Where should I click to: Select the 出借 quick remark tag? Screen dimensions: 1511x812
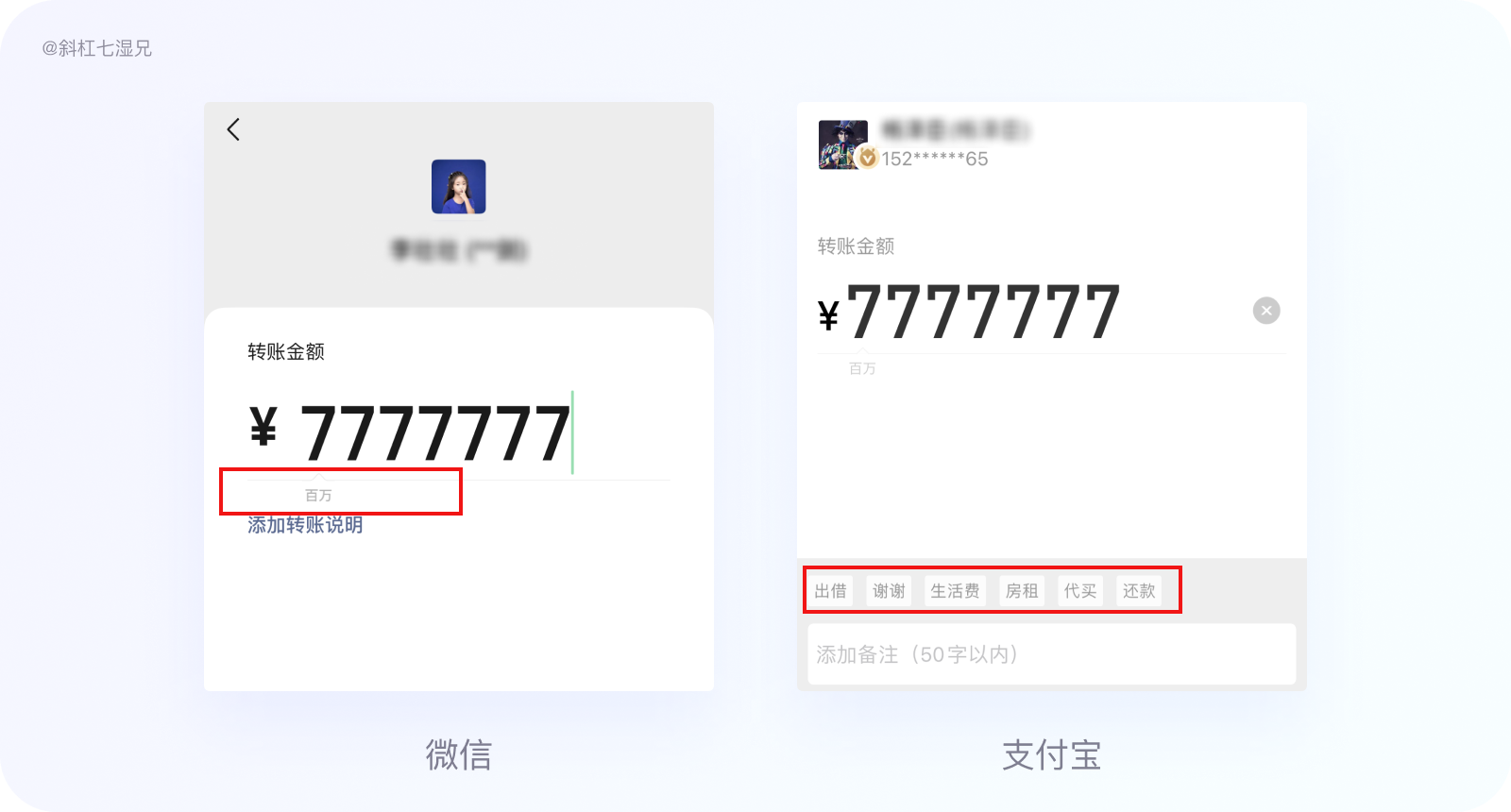tap(831, 591)
